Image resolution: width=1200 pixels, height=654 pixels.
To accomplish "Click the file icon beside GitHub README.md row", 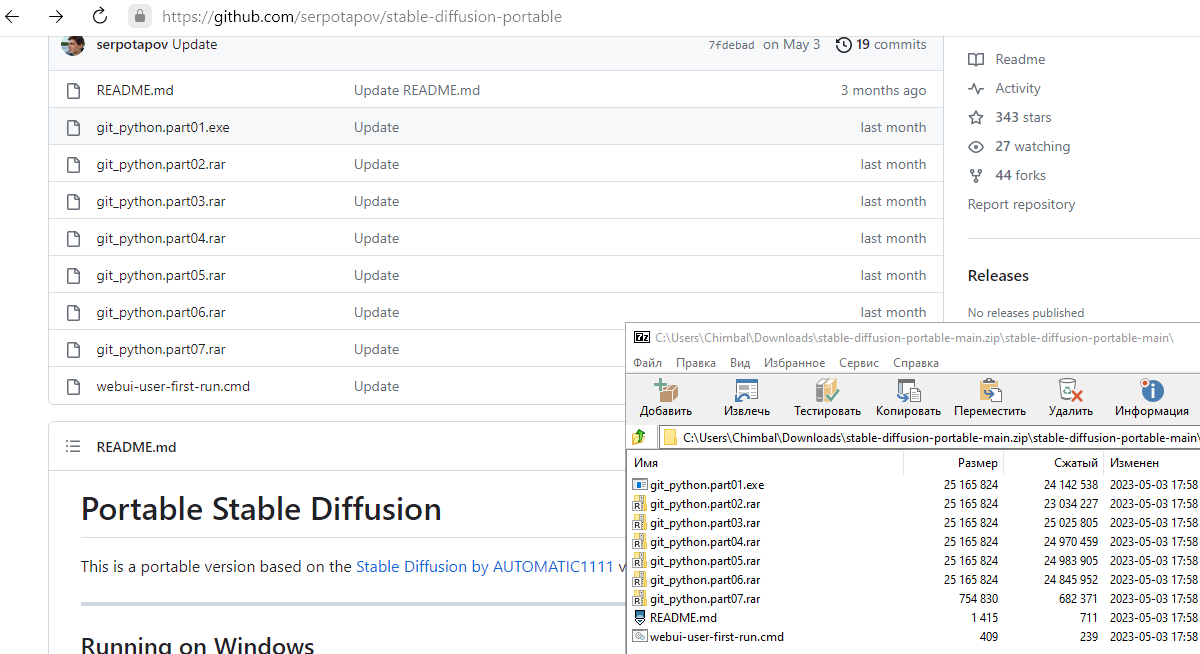I will coord(72,90).
